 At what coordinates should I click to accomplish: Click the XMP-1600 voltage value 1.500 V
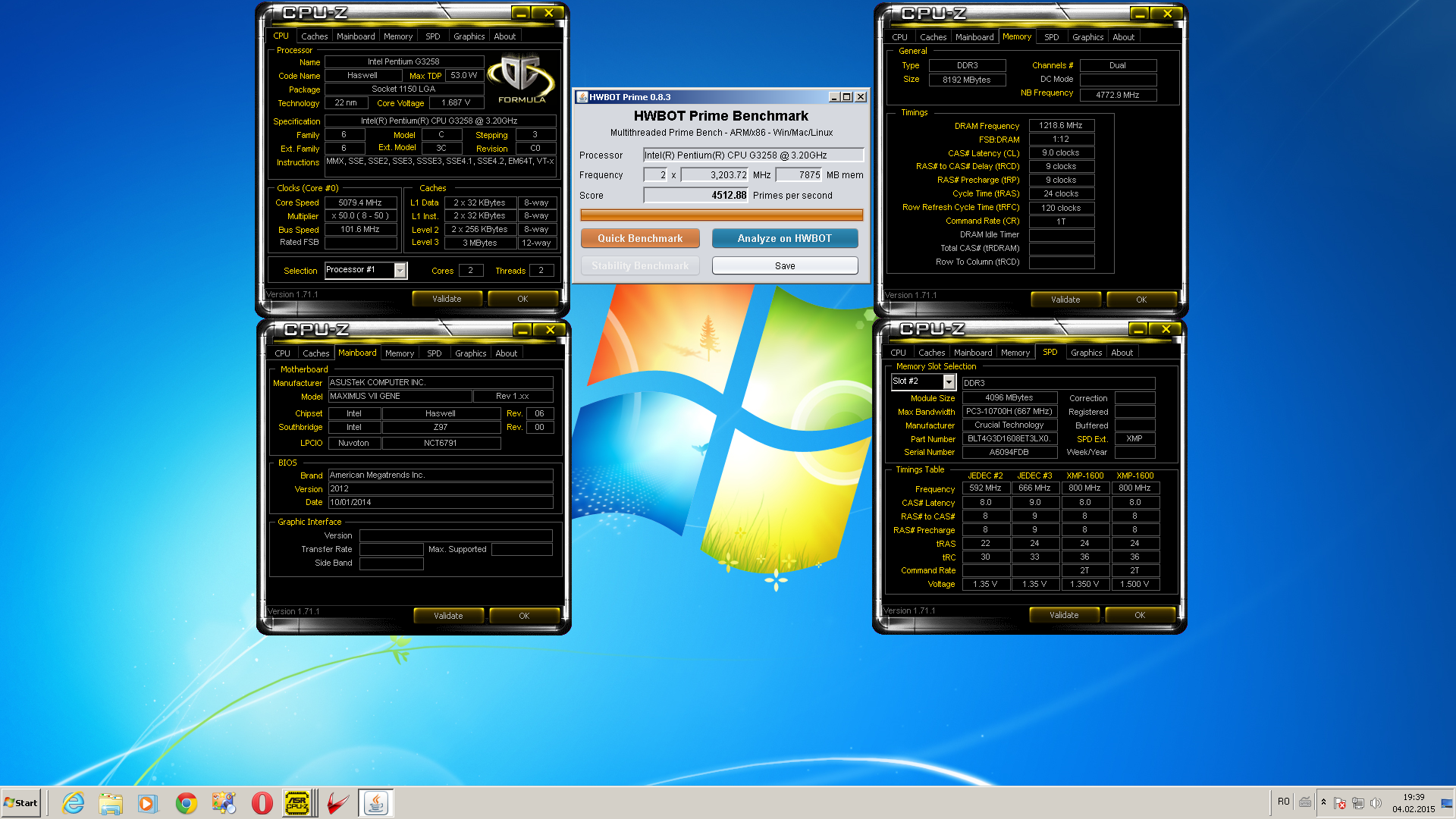click(x=1135, y=584)
